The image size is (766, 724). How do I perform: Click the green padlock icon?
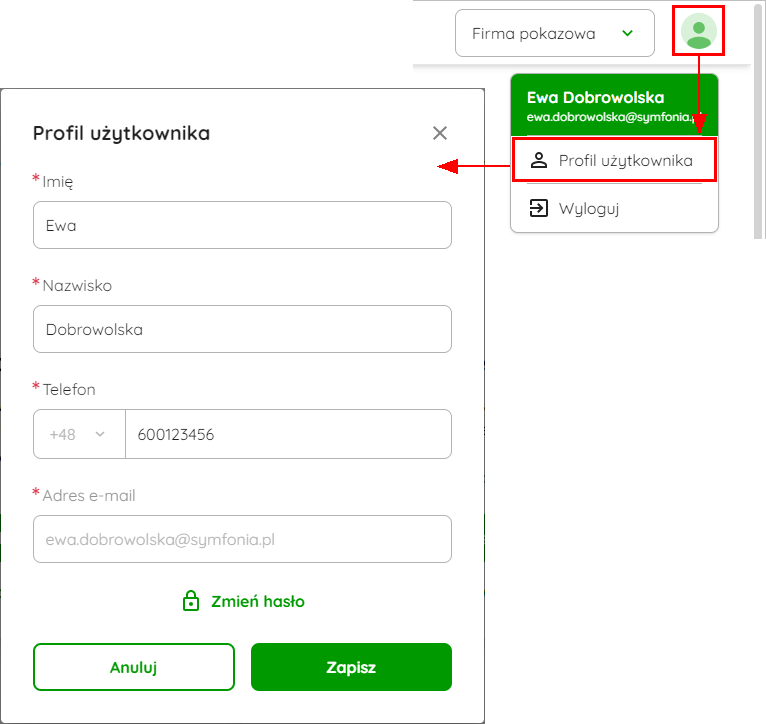tap(191, 601)
